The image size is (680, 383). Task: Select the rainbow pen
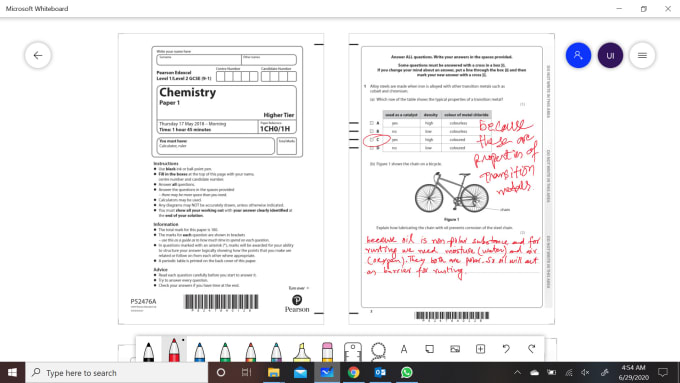pyautogui.click(x=251, y=351)
